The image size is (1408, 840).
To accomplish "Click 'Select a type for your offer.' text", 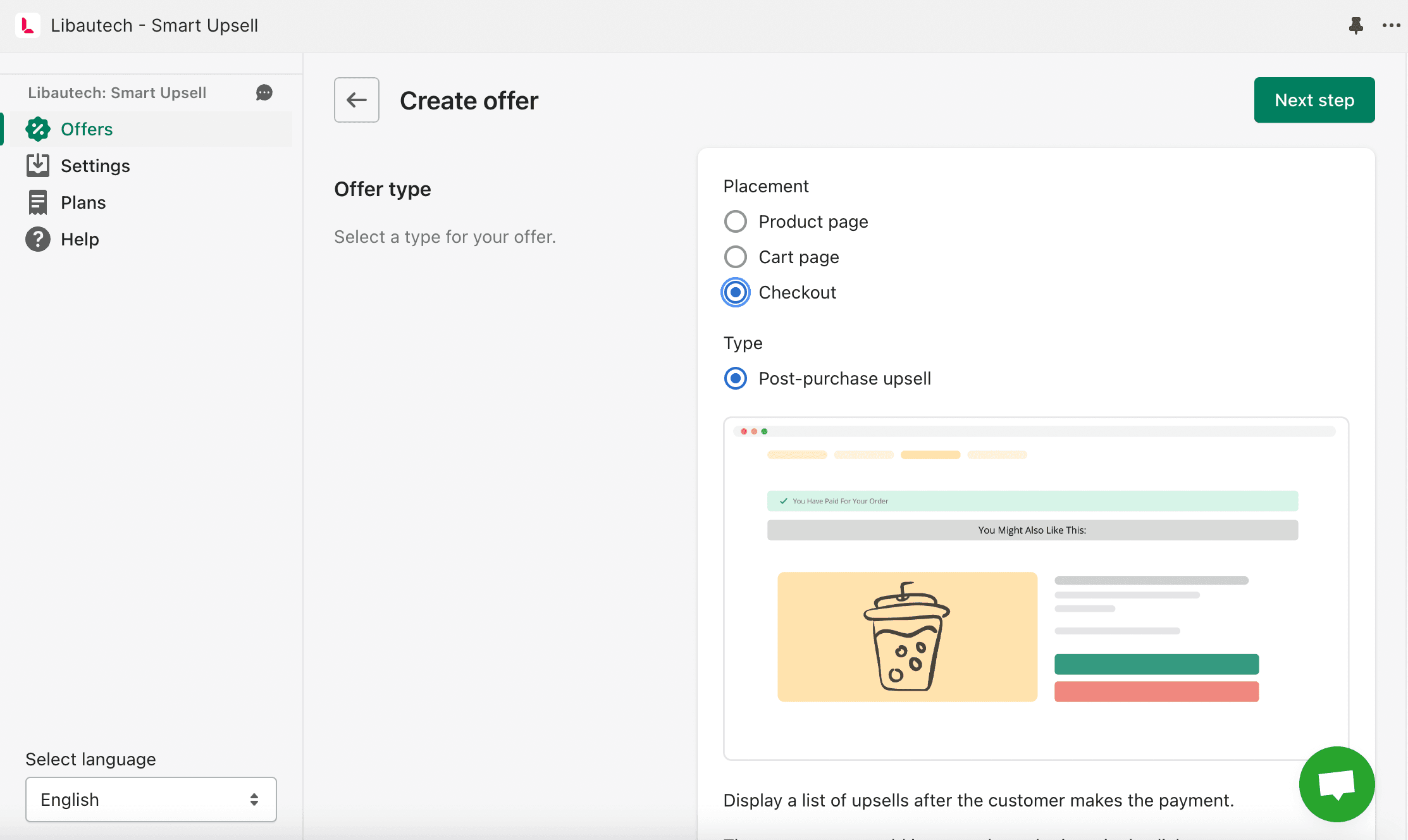I will [445, 237].
